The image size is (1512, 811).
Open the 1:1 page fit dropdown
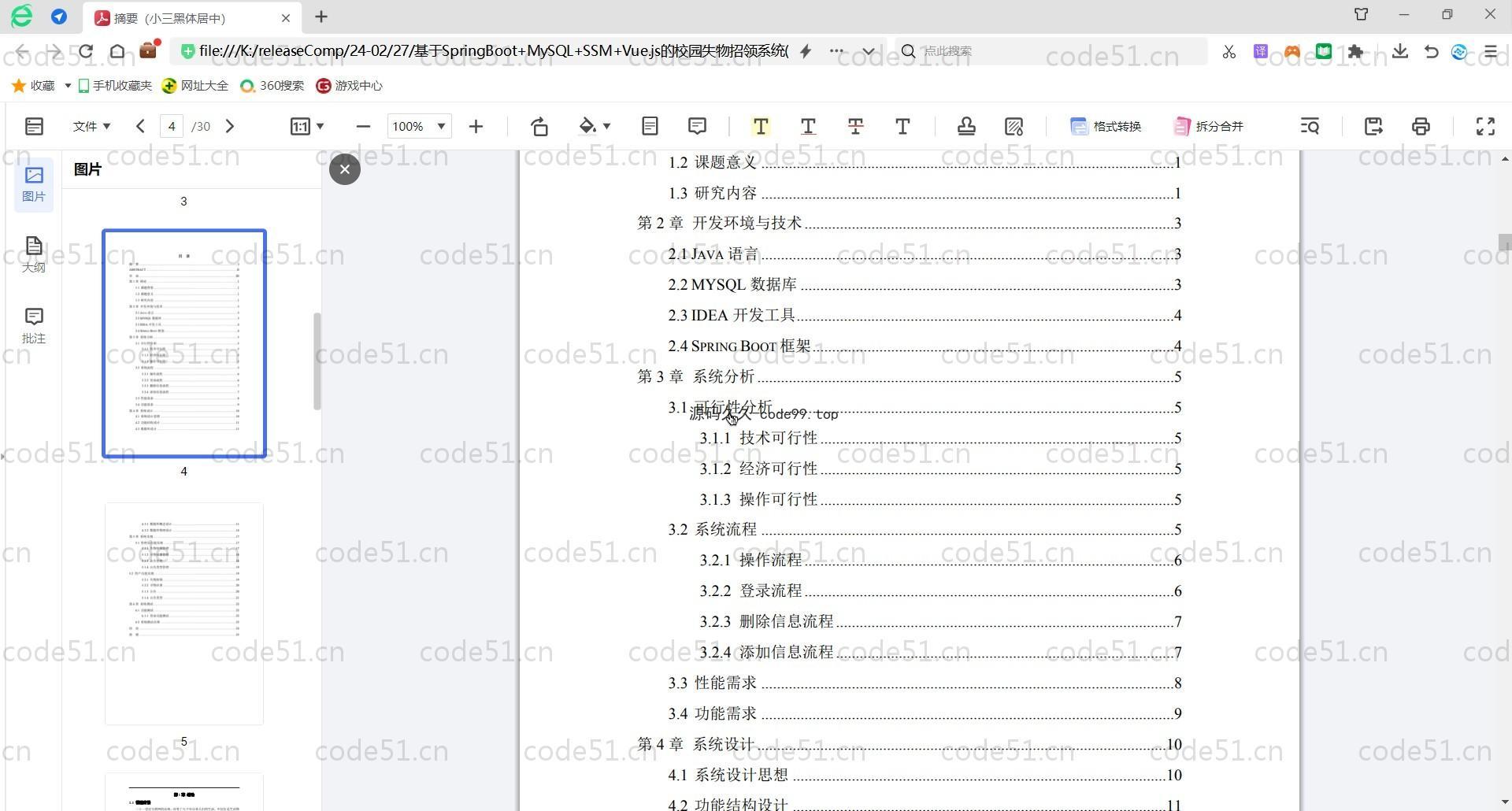[x=307, y=126]
